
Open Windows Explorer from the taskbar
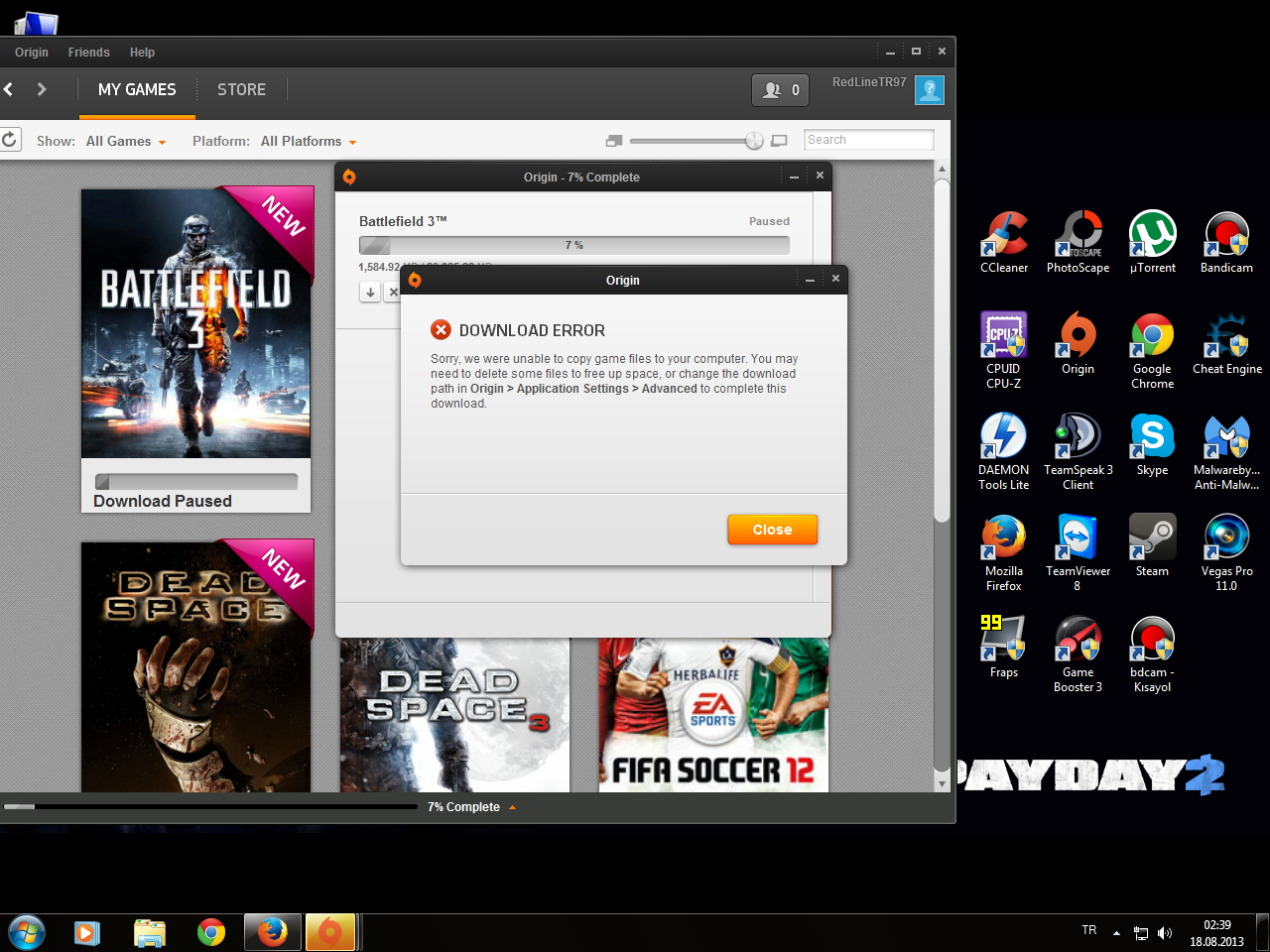pos(150,933)
